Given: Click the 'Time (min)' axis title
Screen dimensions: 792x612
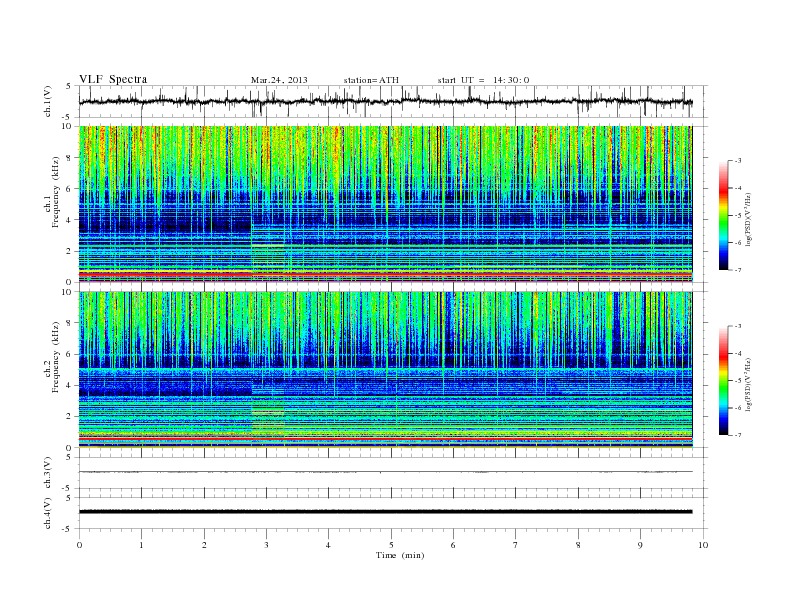Looking at the screenshot, I should [400, 555].
